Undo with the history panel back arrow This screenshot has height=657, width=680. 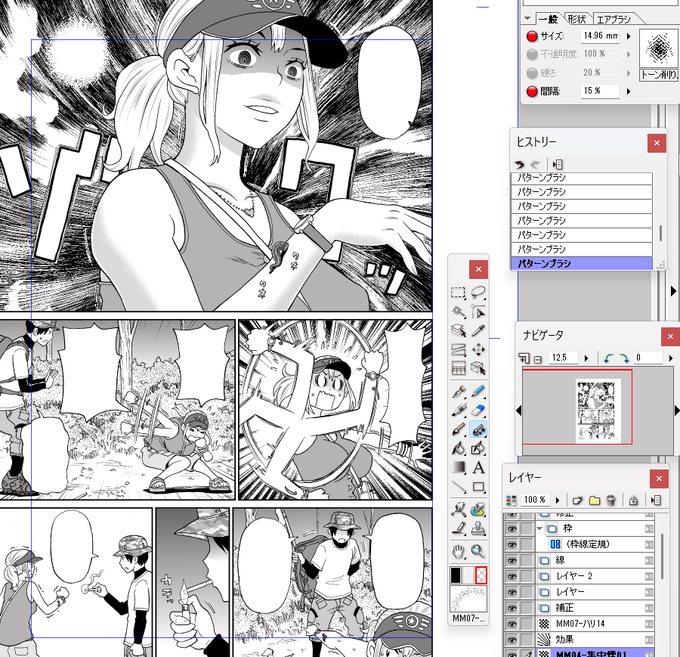coord(519,164)
